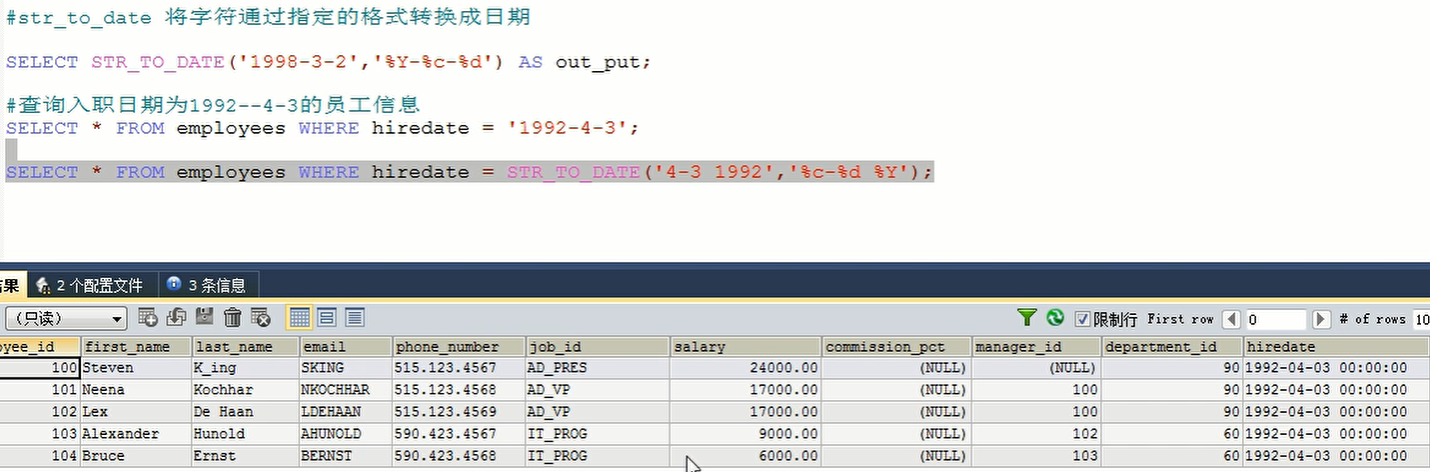The width and height of the screenshot is (1430, 472).
Task: Click the manager_id column header
Action: (1037, 346)
